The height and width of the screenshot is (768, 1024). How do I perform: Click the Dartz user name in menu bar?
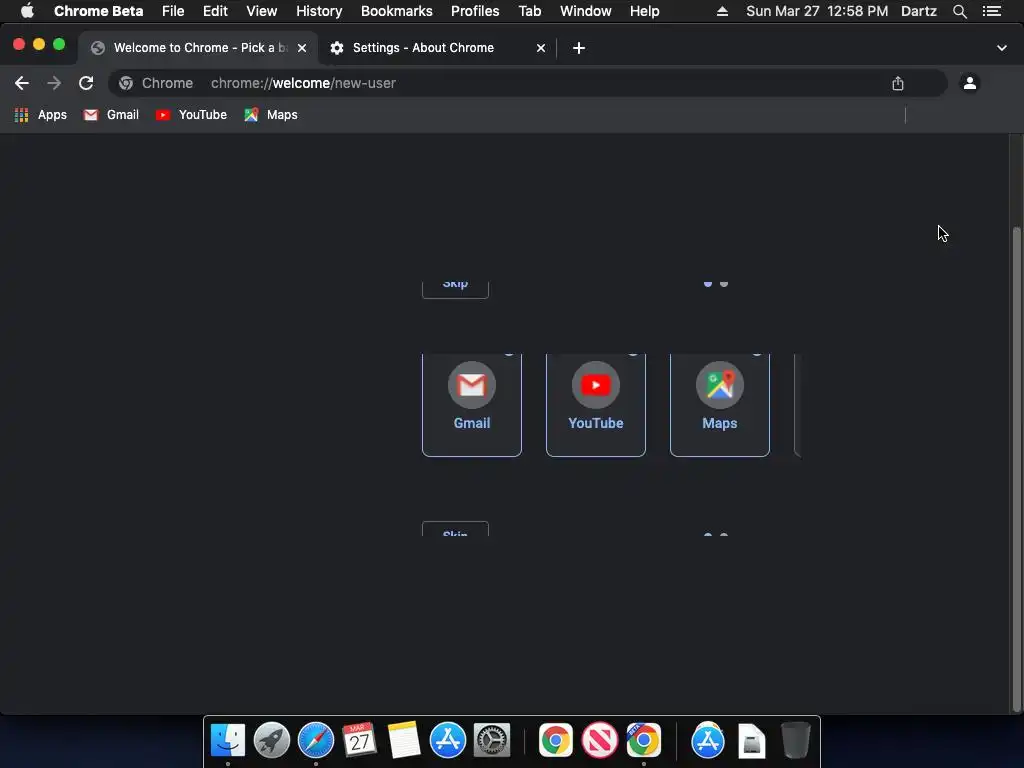click(918, 11)
